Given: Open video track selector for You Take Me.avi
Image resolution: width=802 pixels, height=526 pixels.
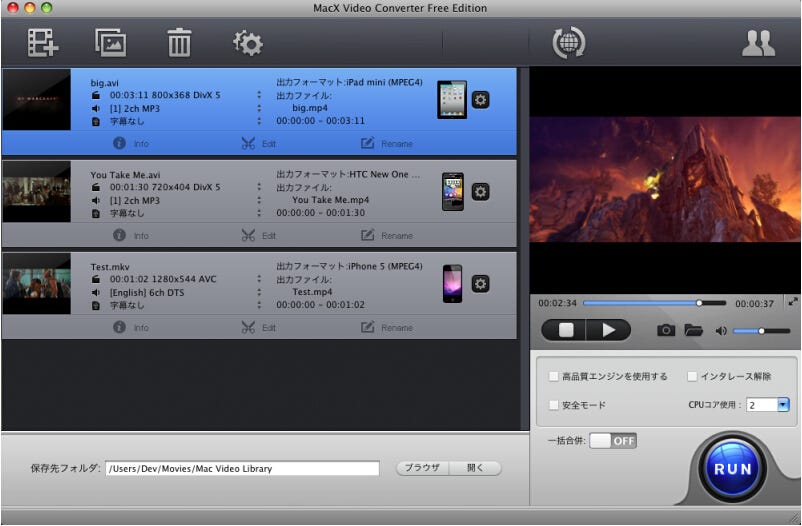Looking at the screenshot, I should pos(259,187).
